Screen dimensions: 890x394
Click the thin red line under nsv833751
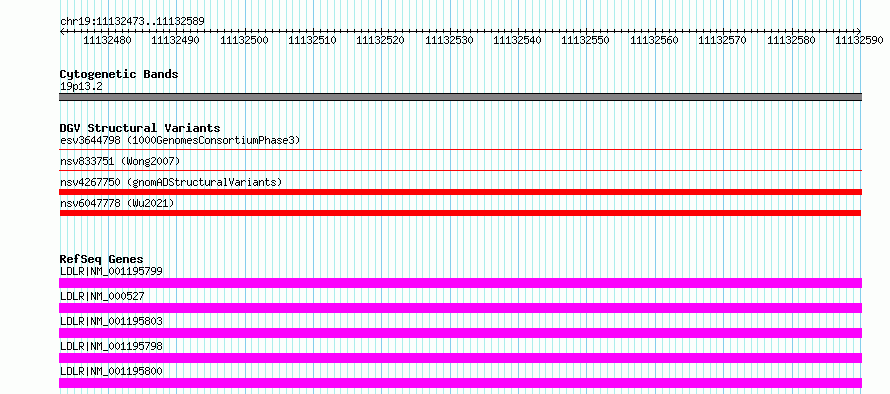point(460,170)
